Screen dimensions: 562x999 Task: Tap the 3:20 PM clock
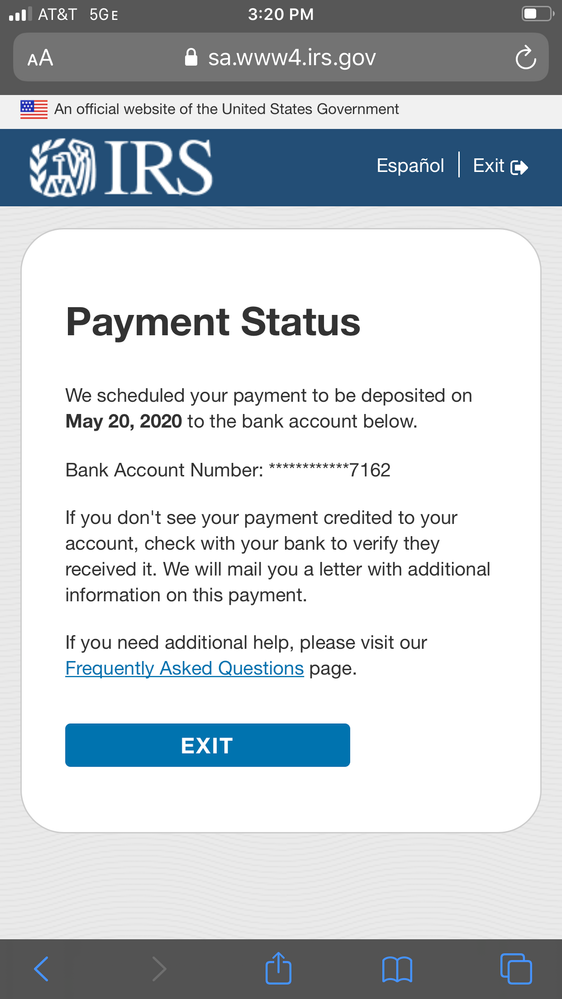point(280,14)
